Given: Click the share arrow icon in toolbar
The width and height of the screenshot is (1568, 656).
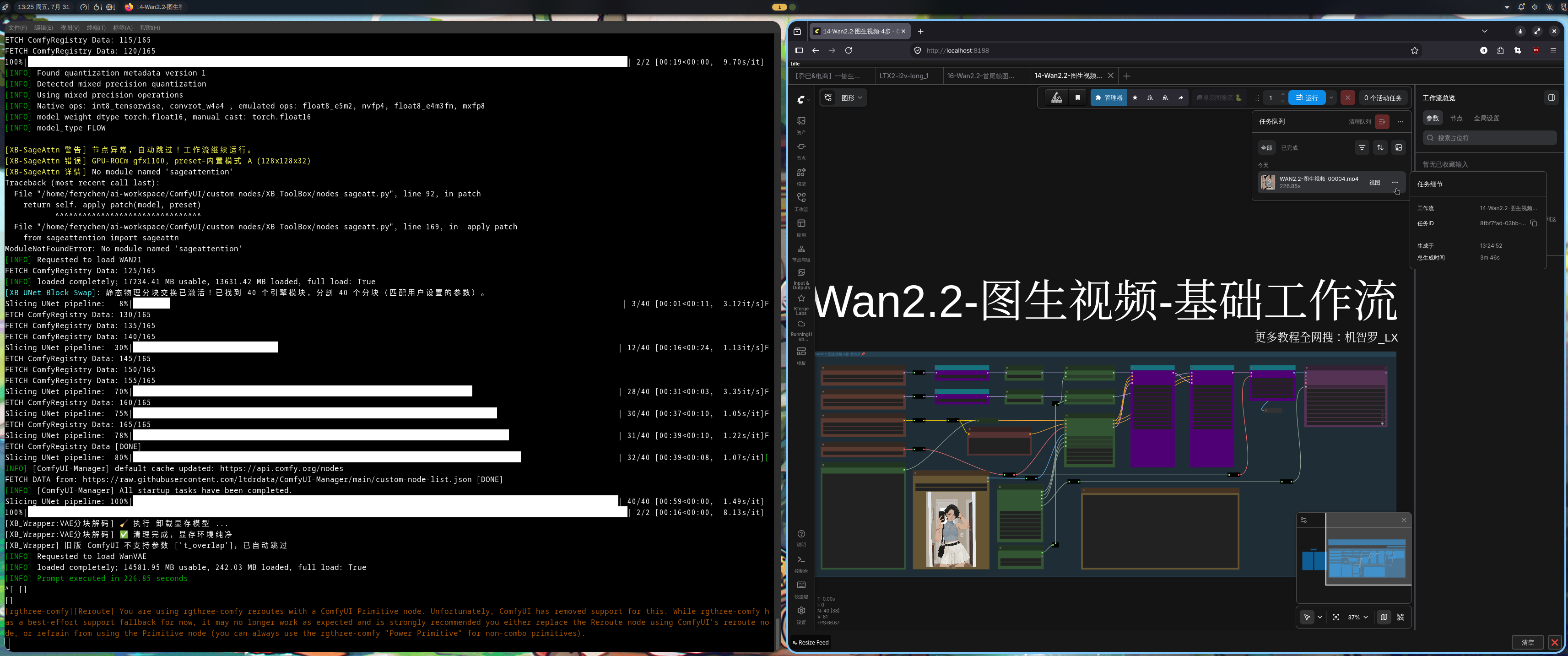Looking at the screenshot, I should pyautogui.click(x=1180, y=98).
